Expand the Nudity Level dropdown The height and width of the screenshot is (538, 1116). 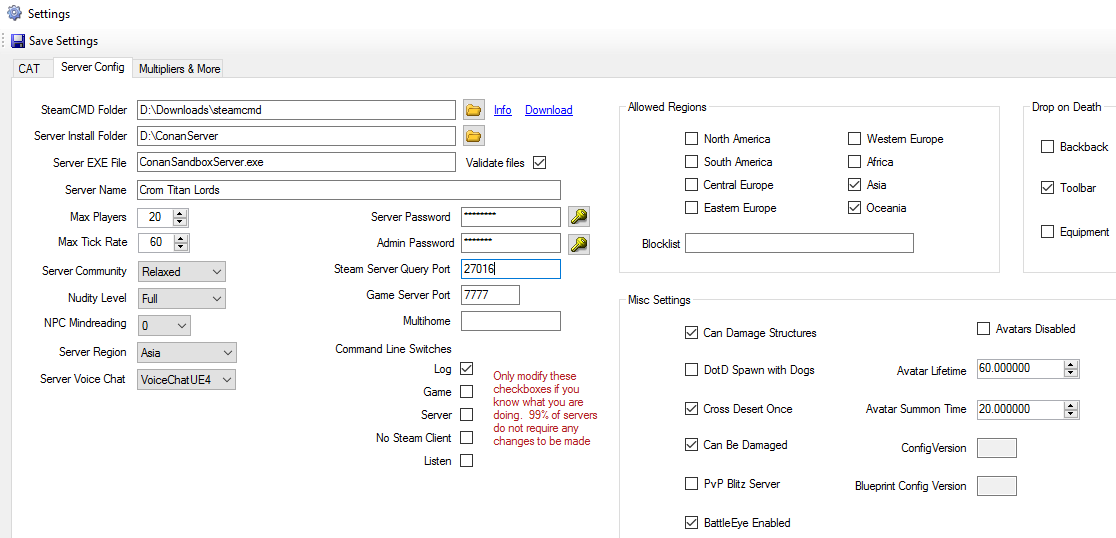tap(181, 299)
